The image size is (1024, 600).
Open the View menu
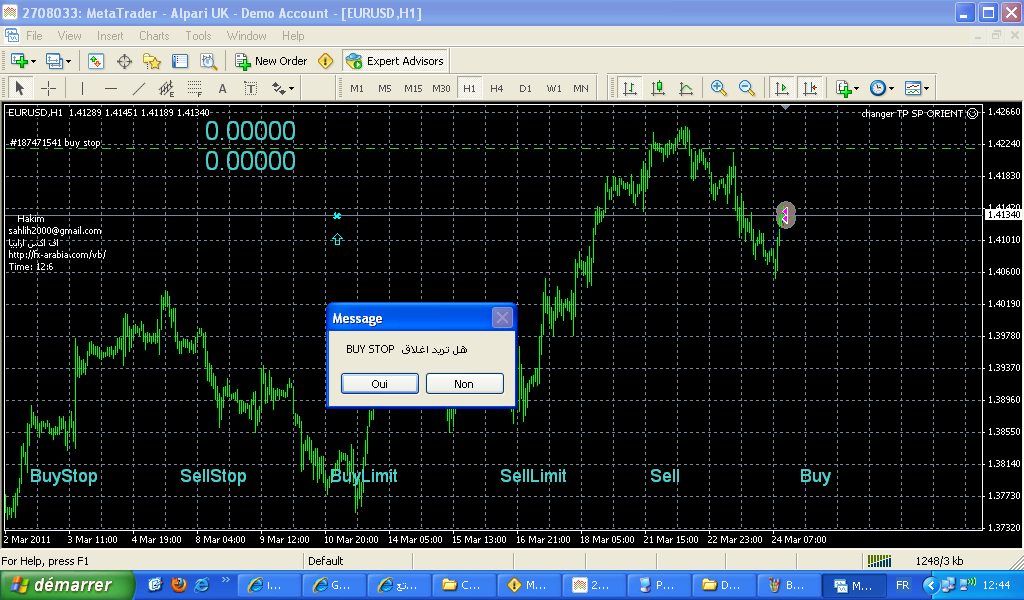point(69,36)
